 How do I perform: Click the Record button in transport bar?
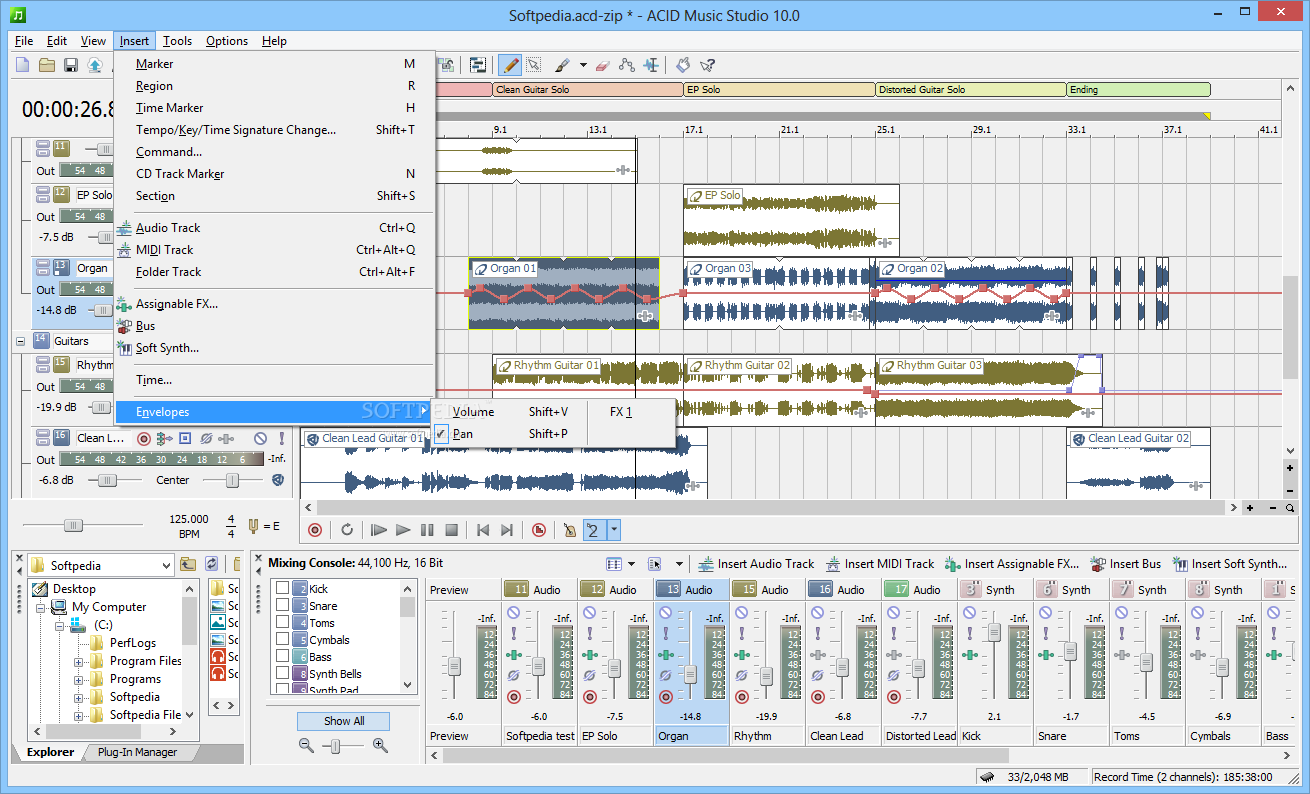point(315,530)
